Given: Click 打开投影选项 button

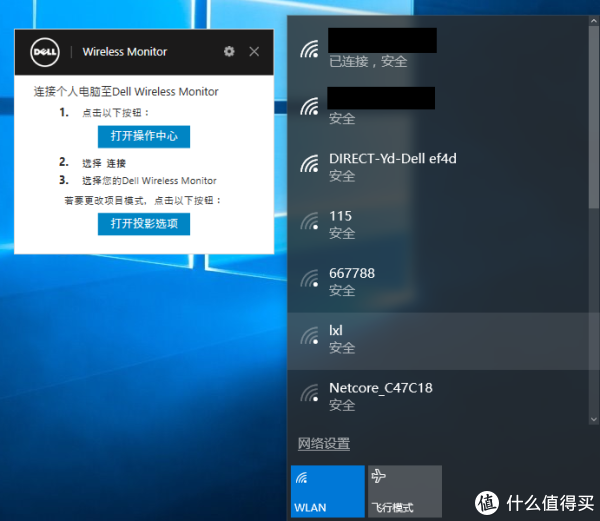Looking at the screenshot, I should (144, 224).
